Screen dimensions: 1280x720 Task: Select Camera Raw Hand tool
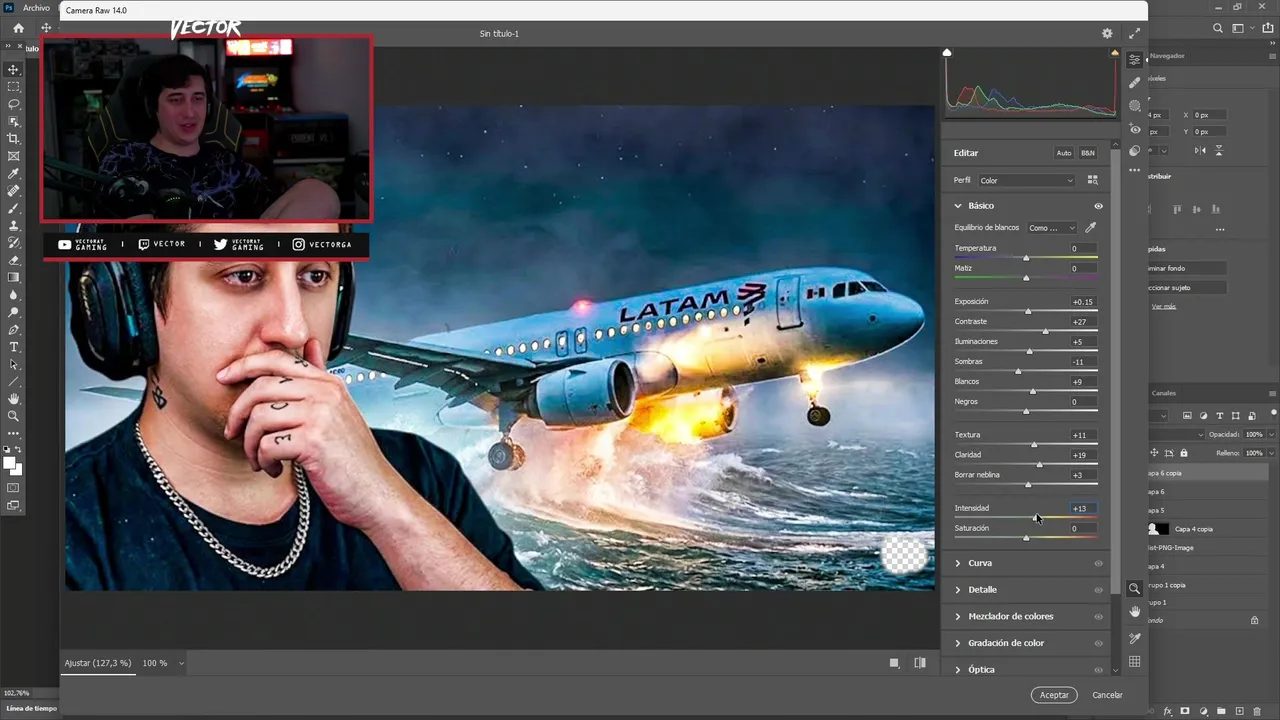coord(1135,611)
